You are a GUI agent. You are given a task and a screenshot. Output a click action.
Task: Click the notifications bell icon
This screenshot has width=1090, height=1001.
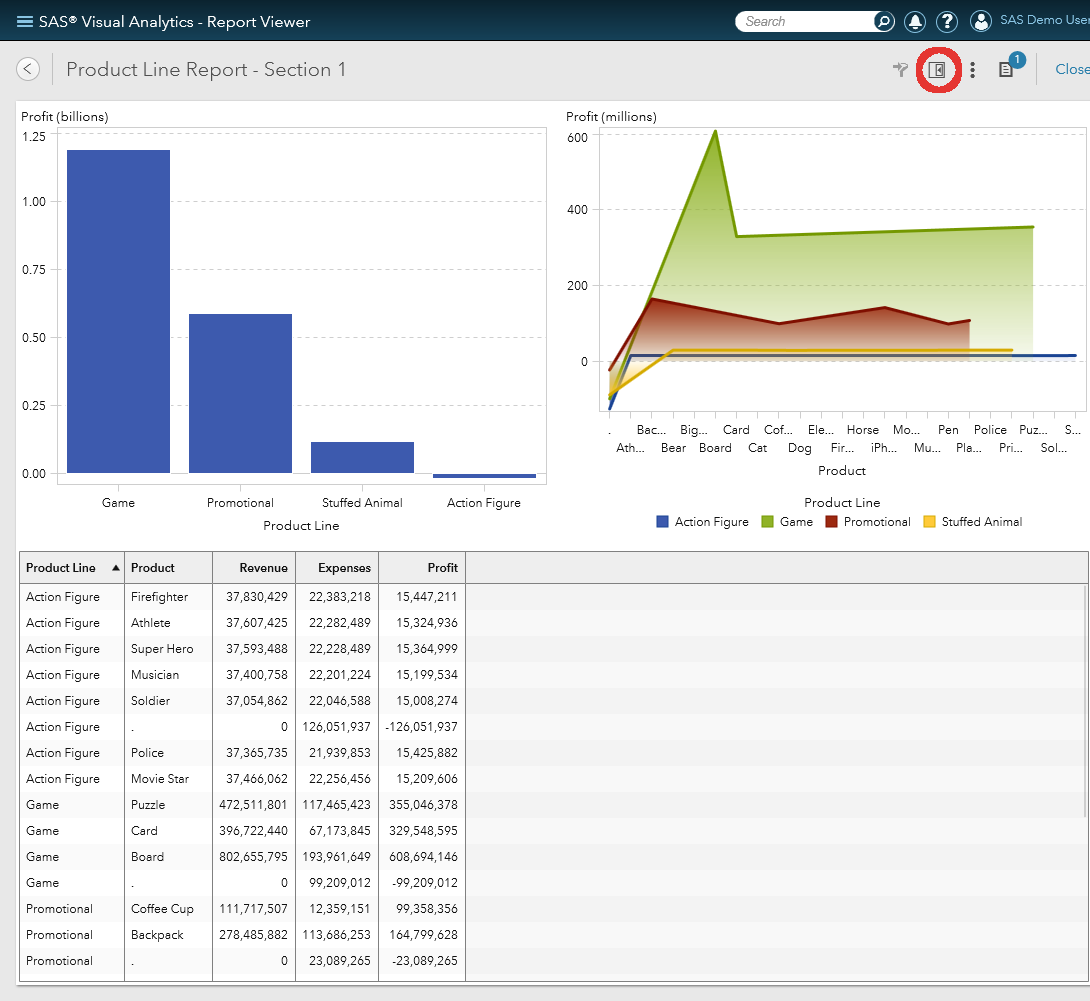915,21
